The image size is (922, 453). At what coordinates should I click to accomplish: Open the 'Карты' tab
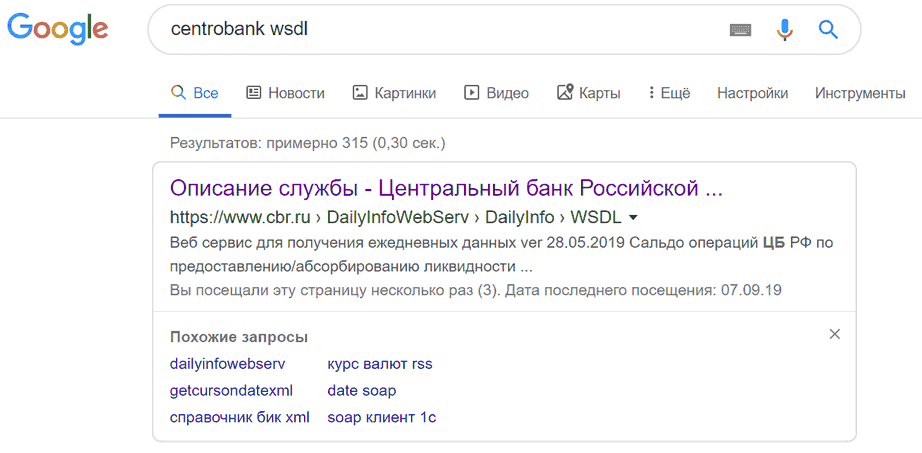(589, 93)
